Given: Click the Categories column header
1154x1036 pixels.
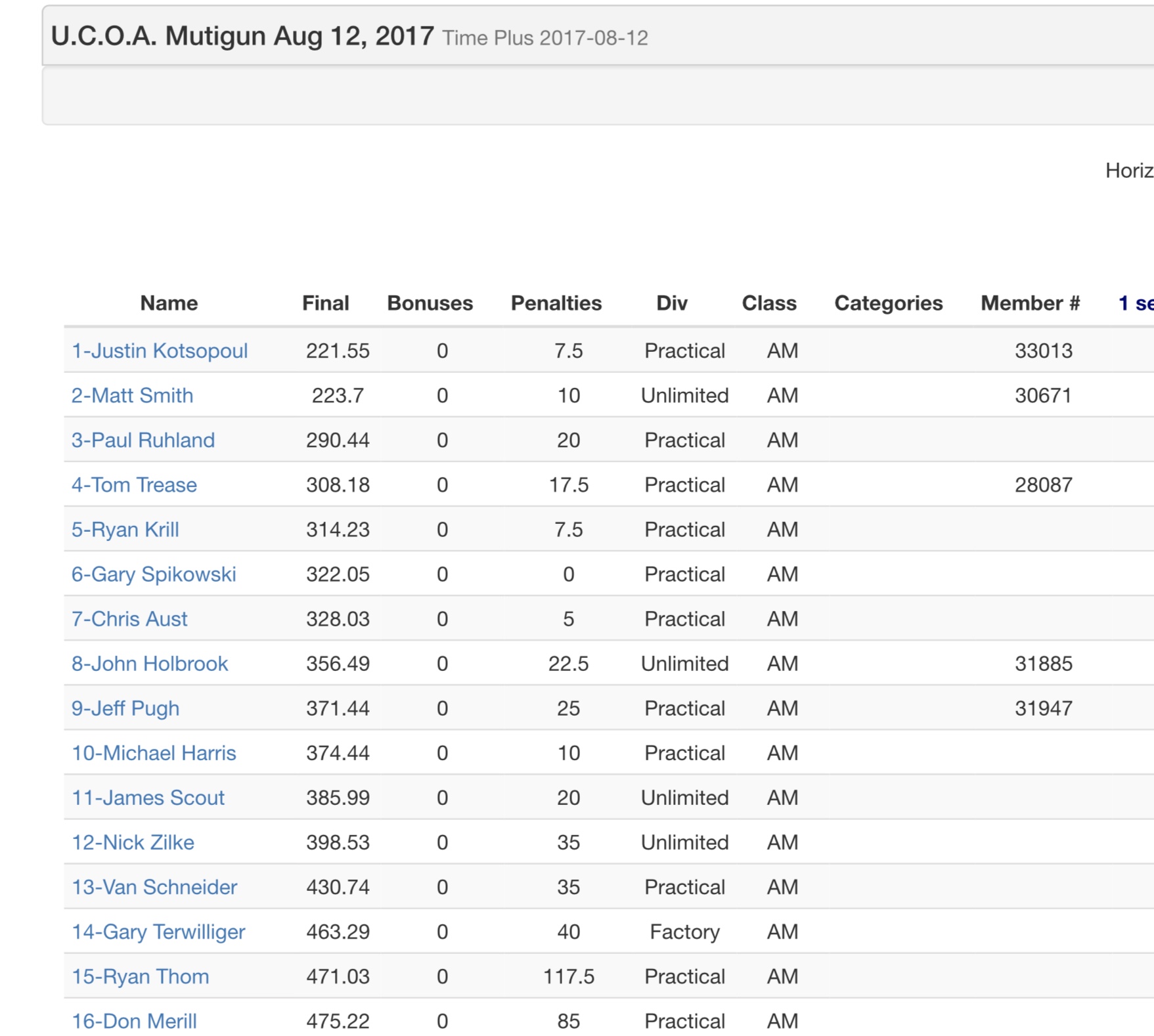Looking at the screenshot, I should (x=889, y=303).
